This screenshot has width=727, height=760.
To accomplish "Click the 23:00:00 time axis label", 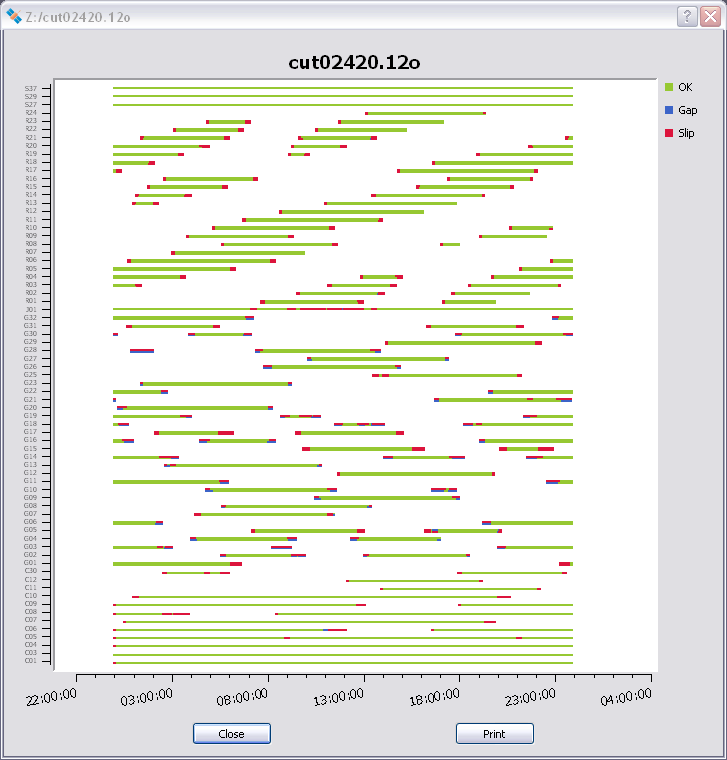I will click(530, 693).
